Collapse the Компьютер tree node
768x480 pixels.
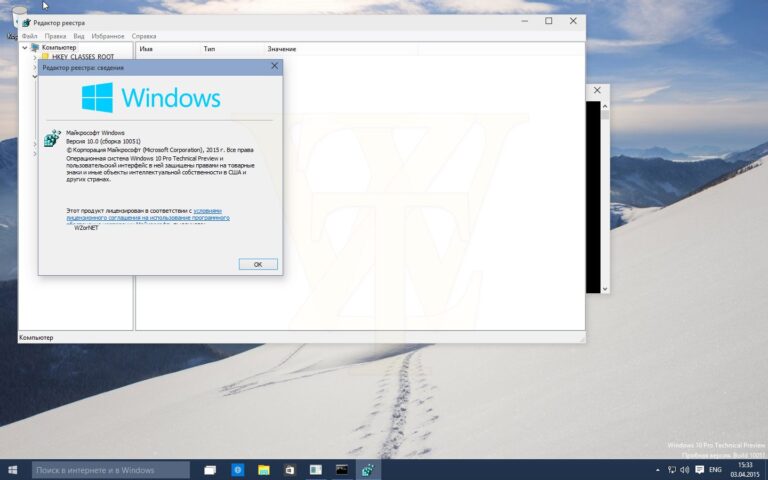(25, 47)
